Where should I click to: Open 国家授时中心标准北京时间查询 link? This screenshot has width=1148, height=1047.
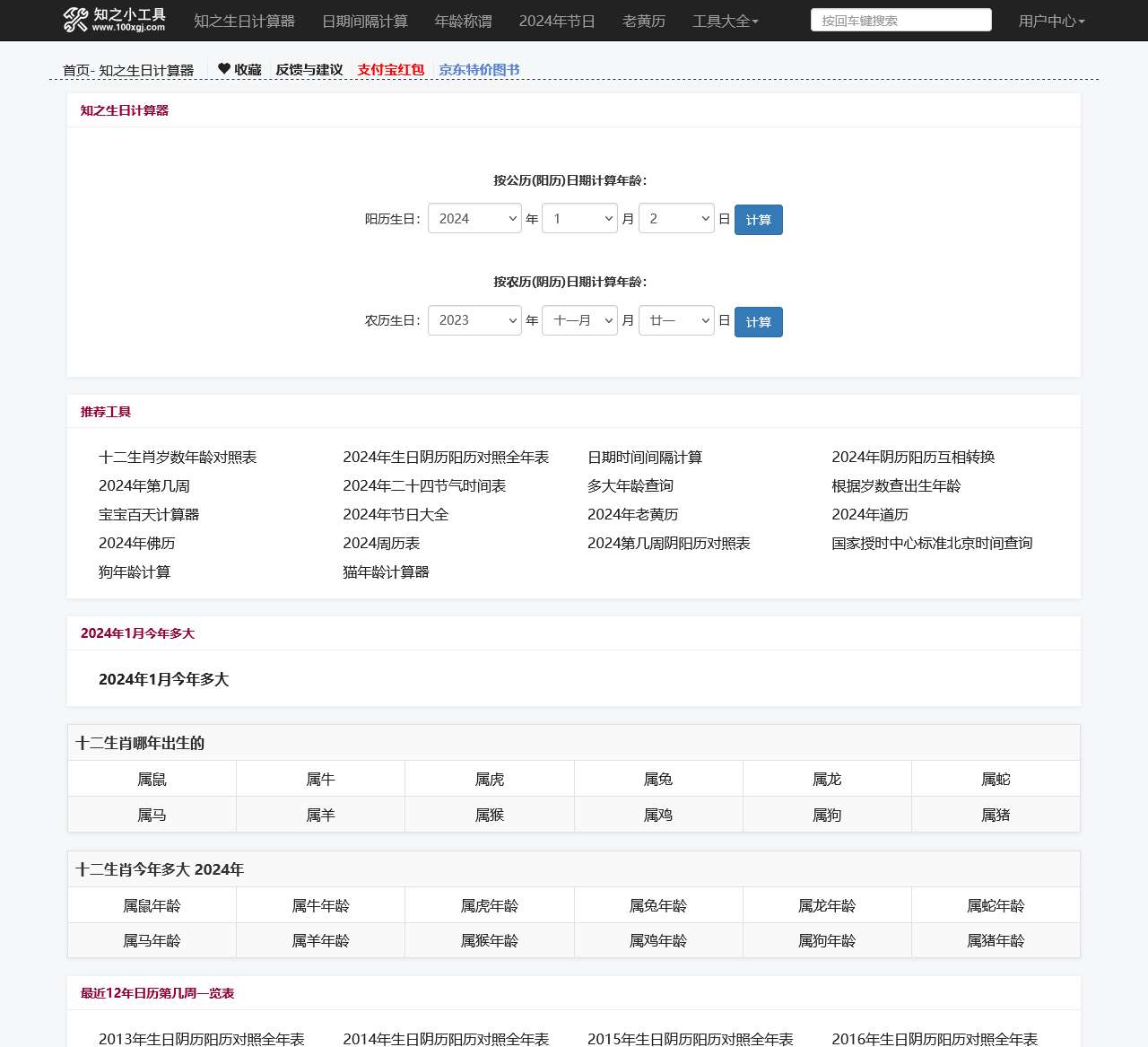[x=932, y=543]
